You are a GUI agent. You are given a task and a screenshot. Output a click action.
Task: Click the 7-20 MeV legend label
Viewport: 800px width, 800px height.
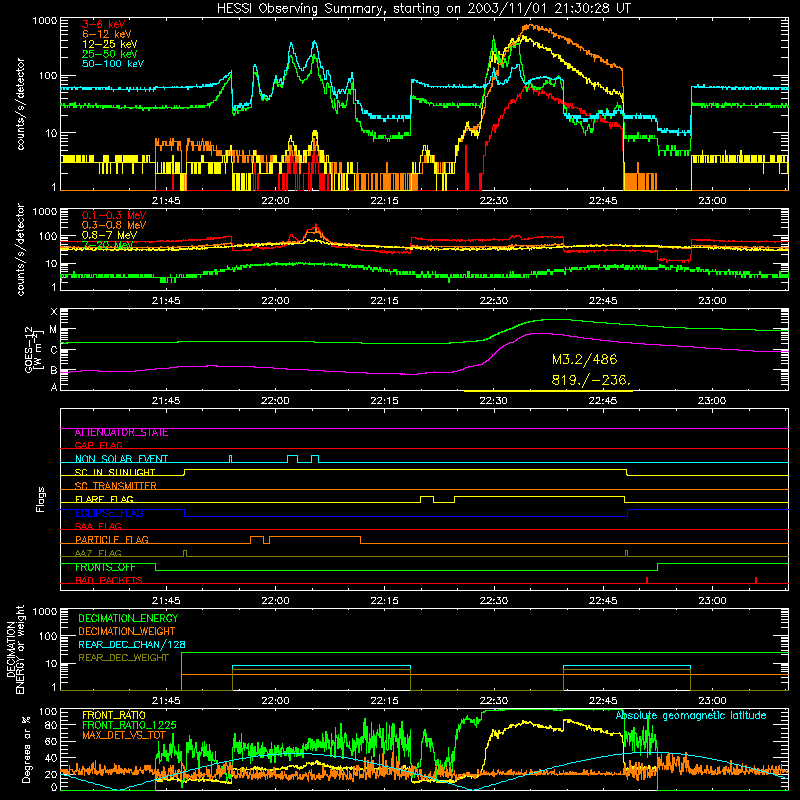coord(108,245)
